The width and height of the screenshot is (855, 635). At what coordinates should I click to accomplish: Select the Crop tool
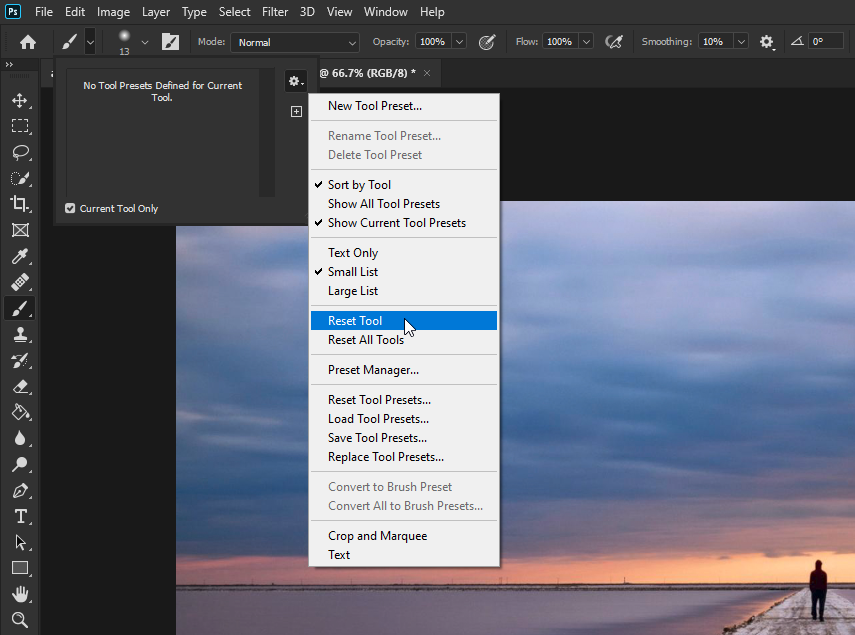coord(19,204)
